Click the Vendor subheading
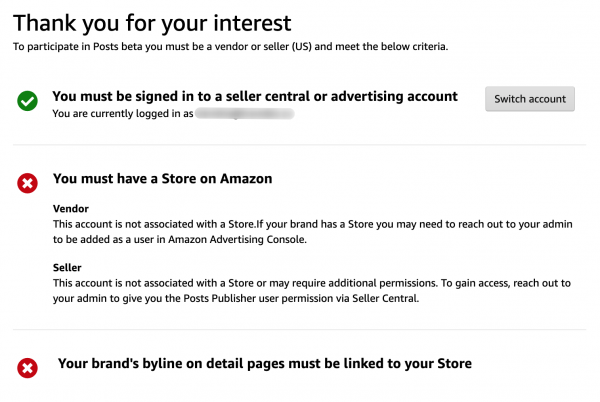 [71, 208]
